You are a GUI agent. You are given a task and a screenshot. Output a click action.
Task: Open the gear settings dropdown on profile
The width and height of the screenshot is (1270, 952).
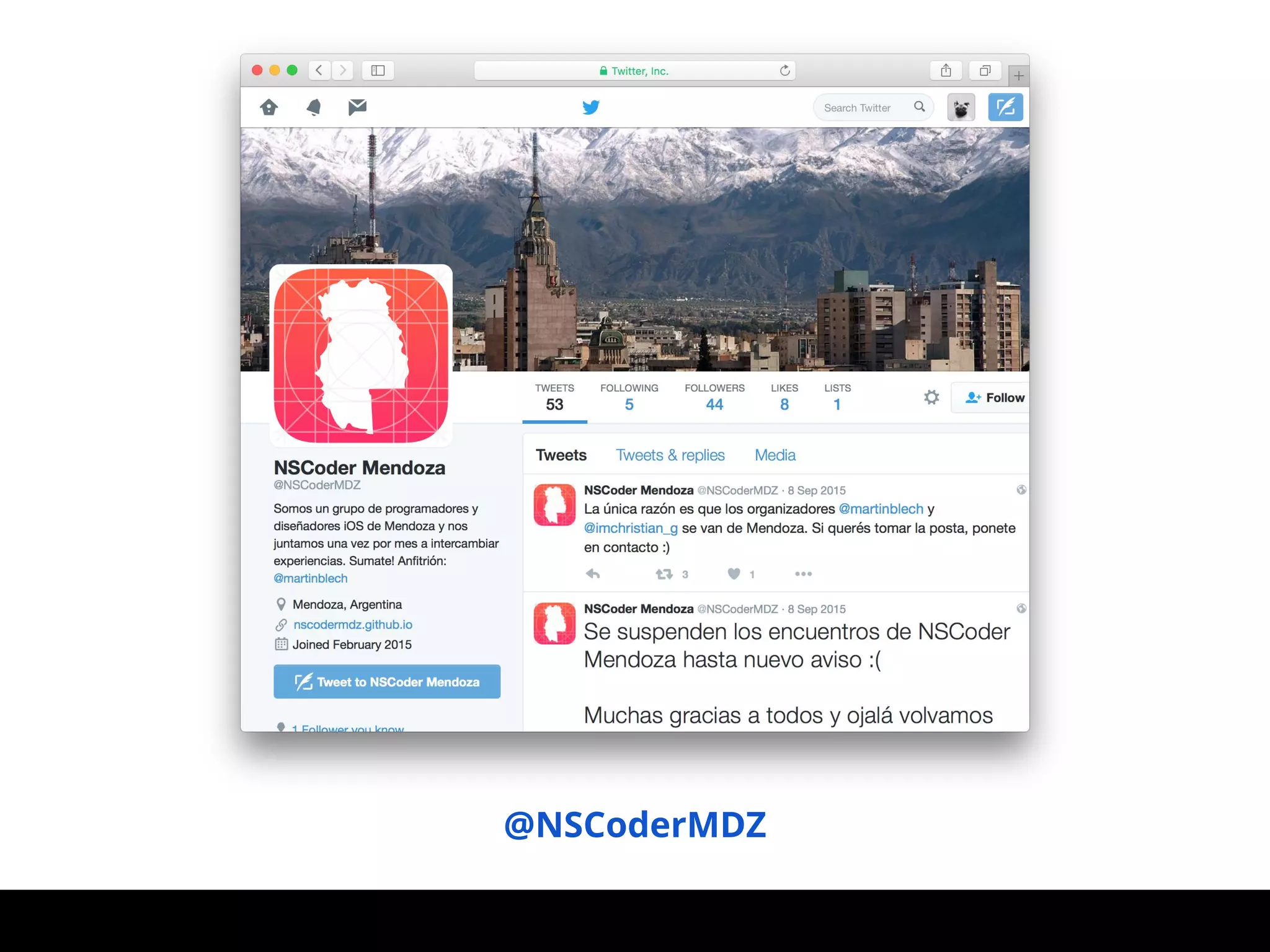tap(931, 397)
